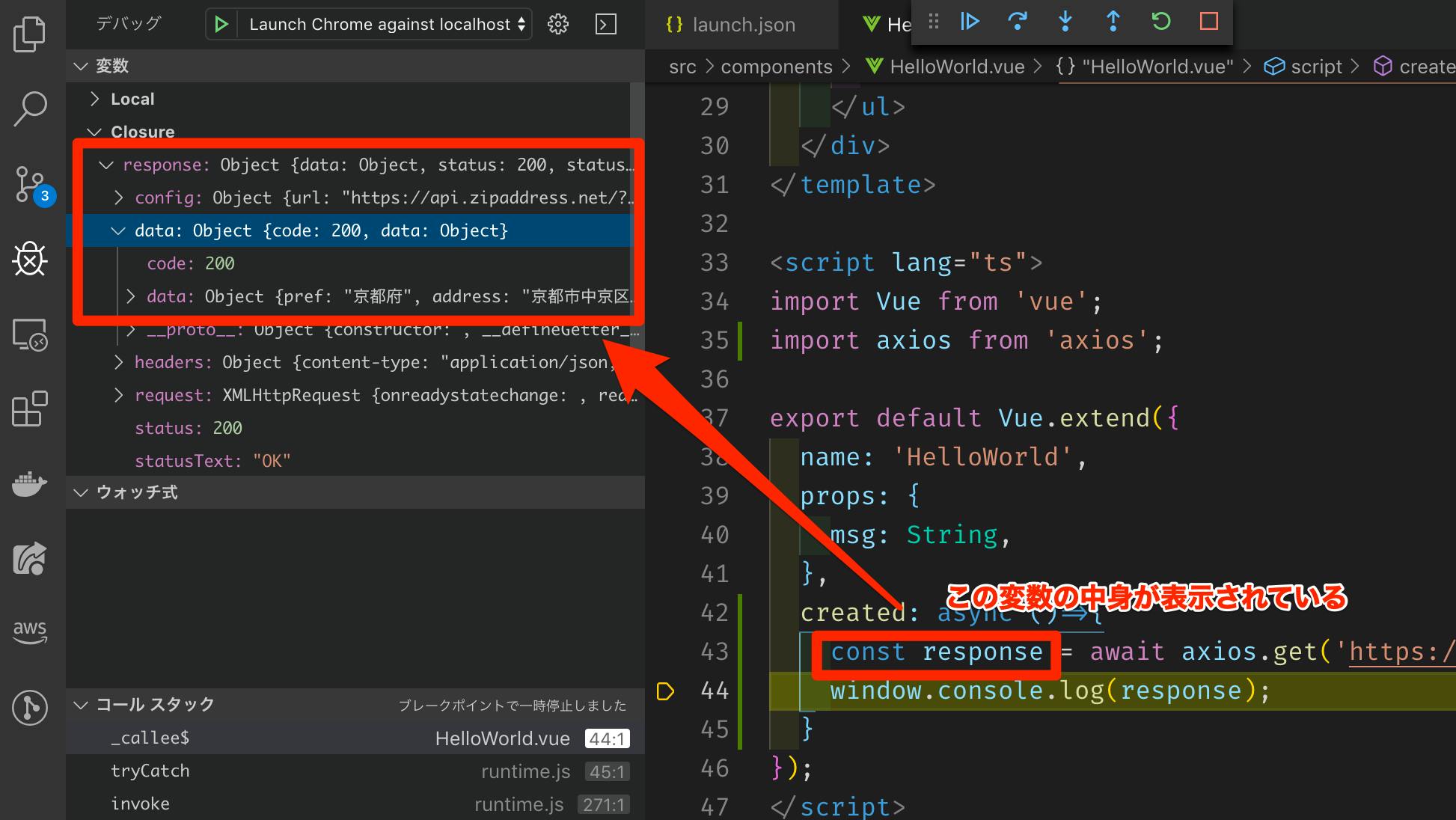The width and height of the screenshot is (1456, 820).
Task: Select the _callee$ call stack entry
Action: (x=150, y=738)
